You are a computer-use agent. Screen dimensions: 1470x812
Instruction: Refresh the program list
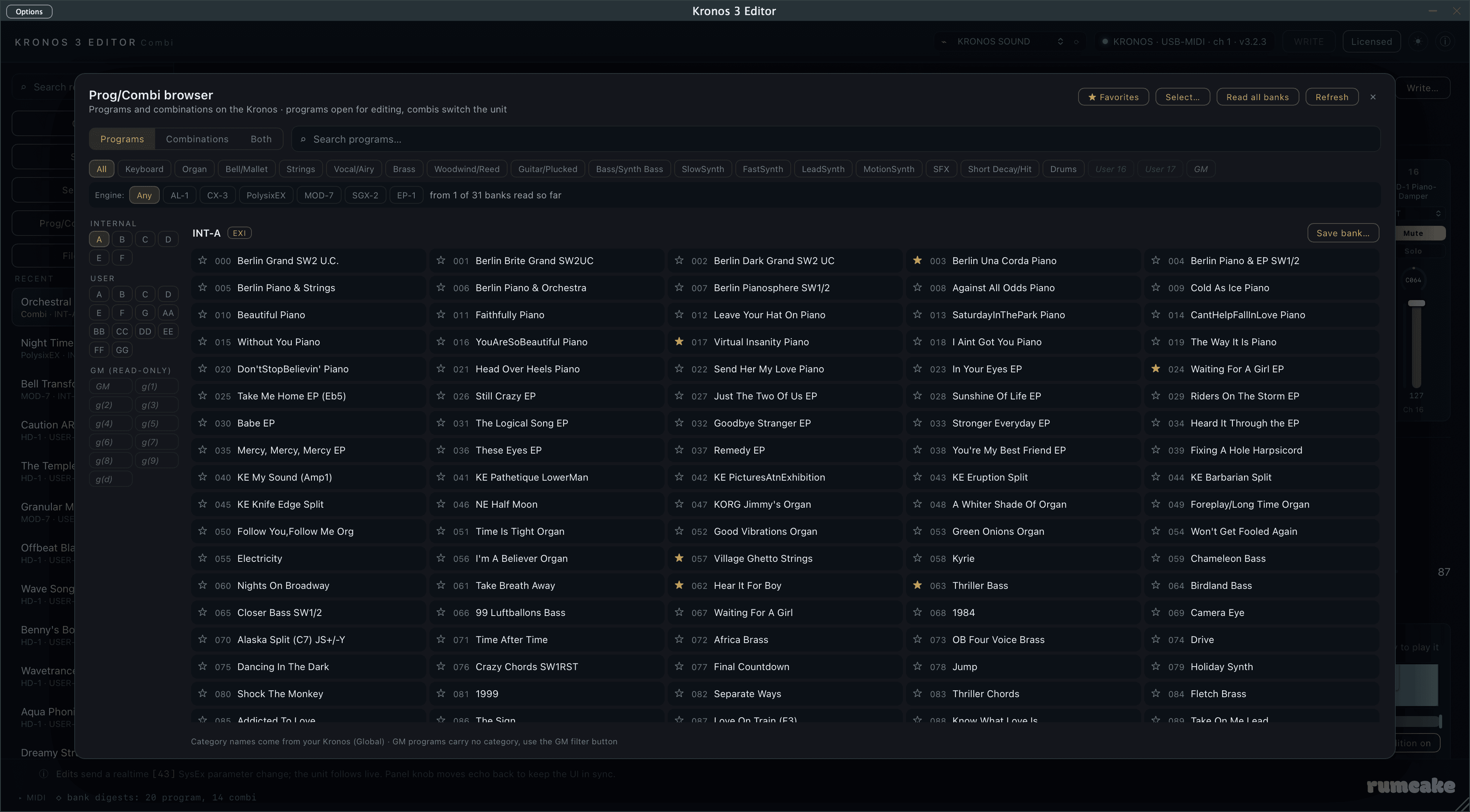[1332, 97]
